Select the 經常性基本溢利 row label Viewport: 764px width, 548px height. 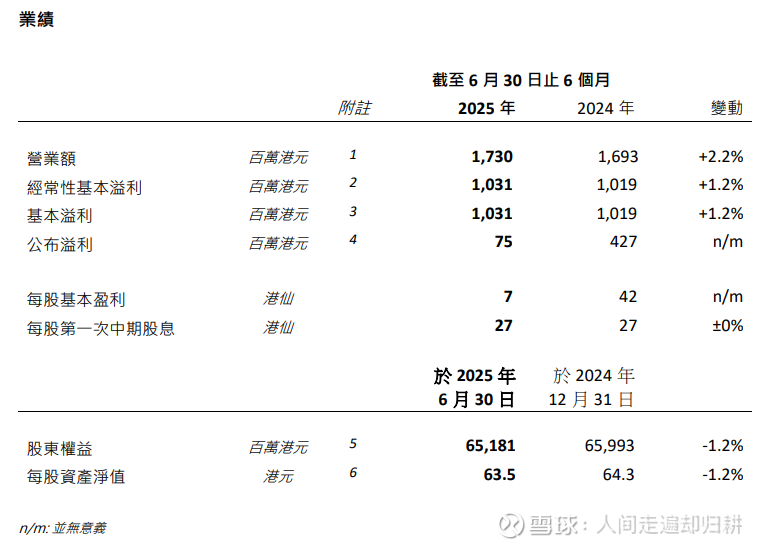(x=84, y=188)
